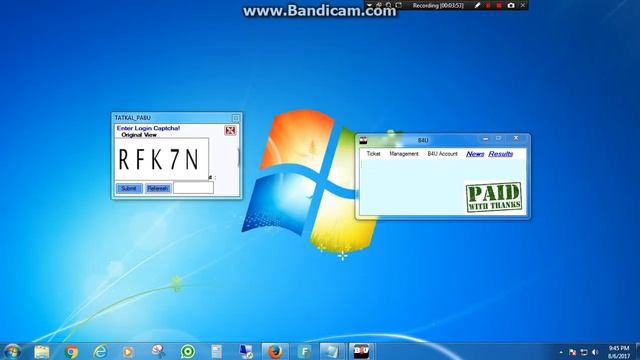
Task: Focus the captcha text input field
Action: coord(193,188)
